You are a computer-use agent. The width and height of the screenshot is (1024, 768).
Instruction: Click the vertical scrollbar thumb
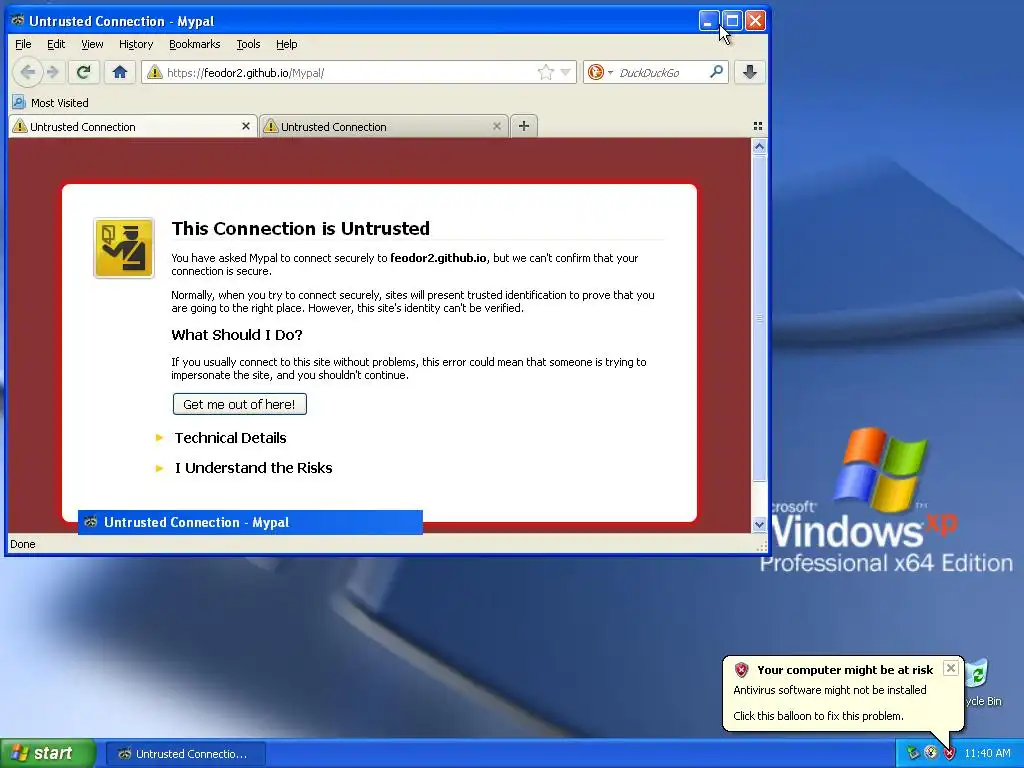pyautogui.click(x=759, y=318)
